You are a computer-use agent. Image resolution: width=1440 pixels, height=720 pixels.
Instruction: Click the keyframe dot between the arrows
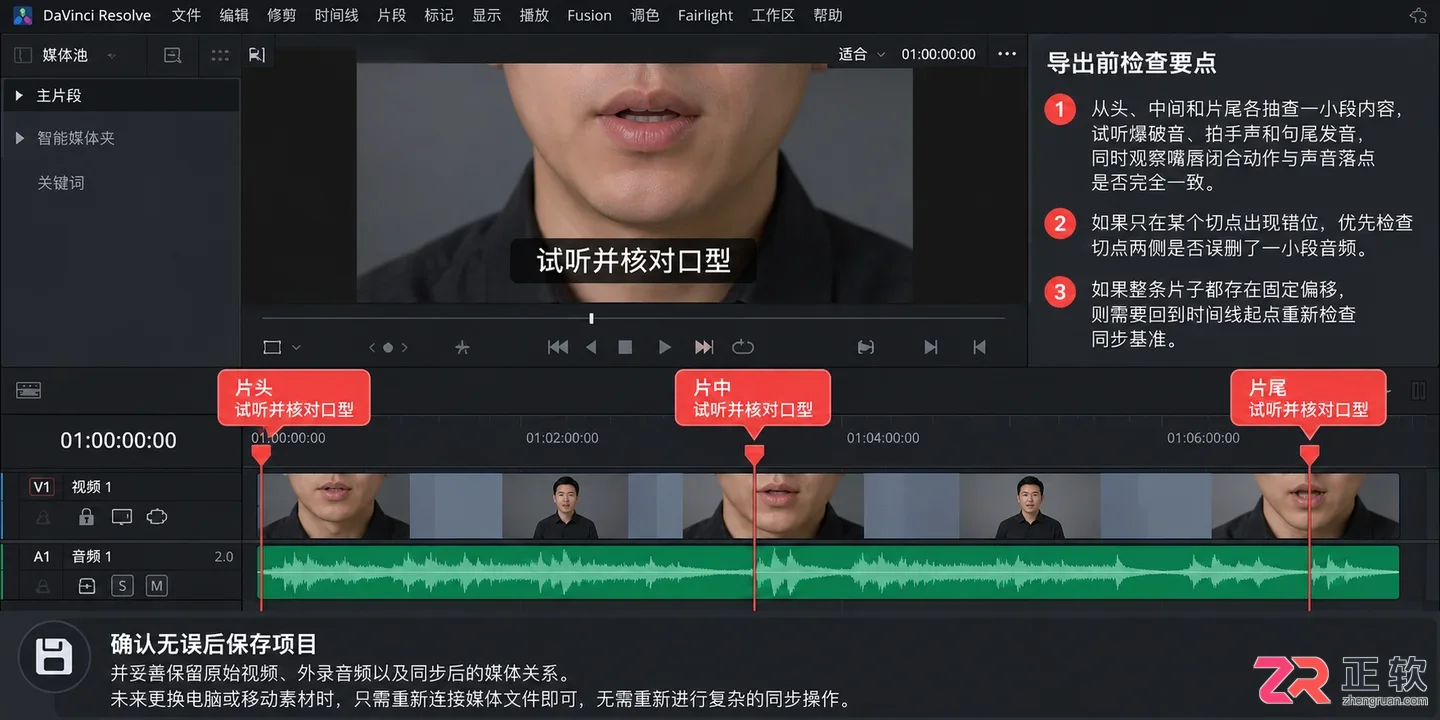point(388,348)
